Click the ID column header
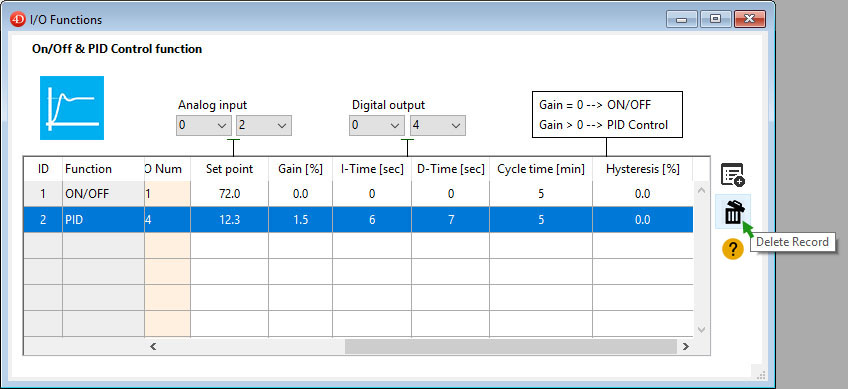The height and width of the screenshot is (389, 848). 43,169
